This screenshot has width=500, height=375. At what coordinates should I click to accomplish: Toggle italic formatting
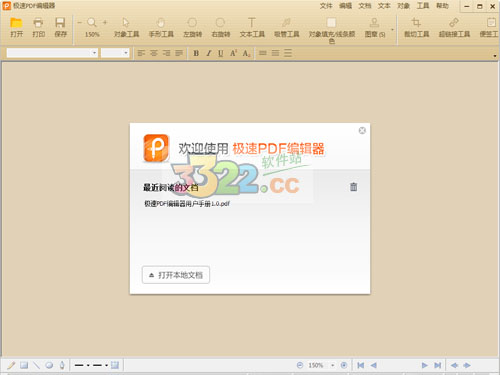pos(209,53)
